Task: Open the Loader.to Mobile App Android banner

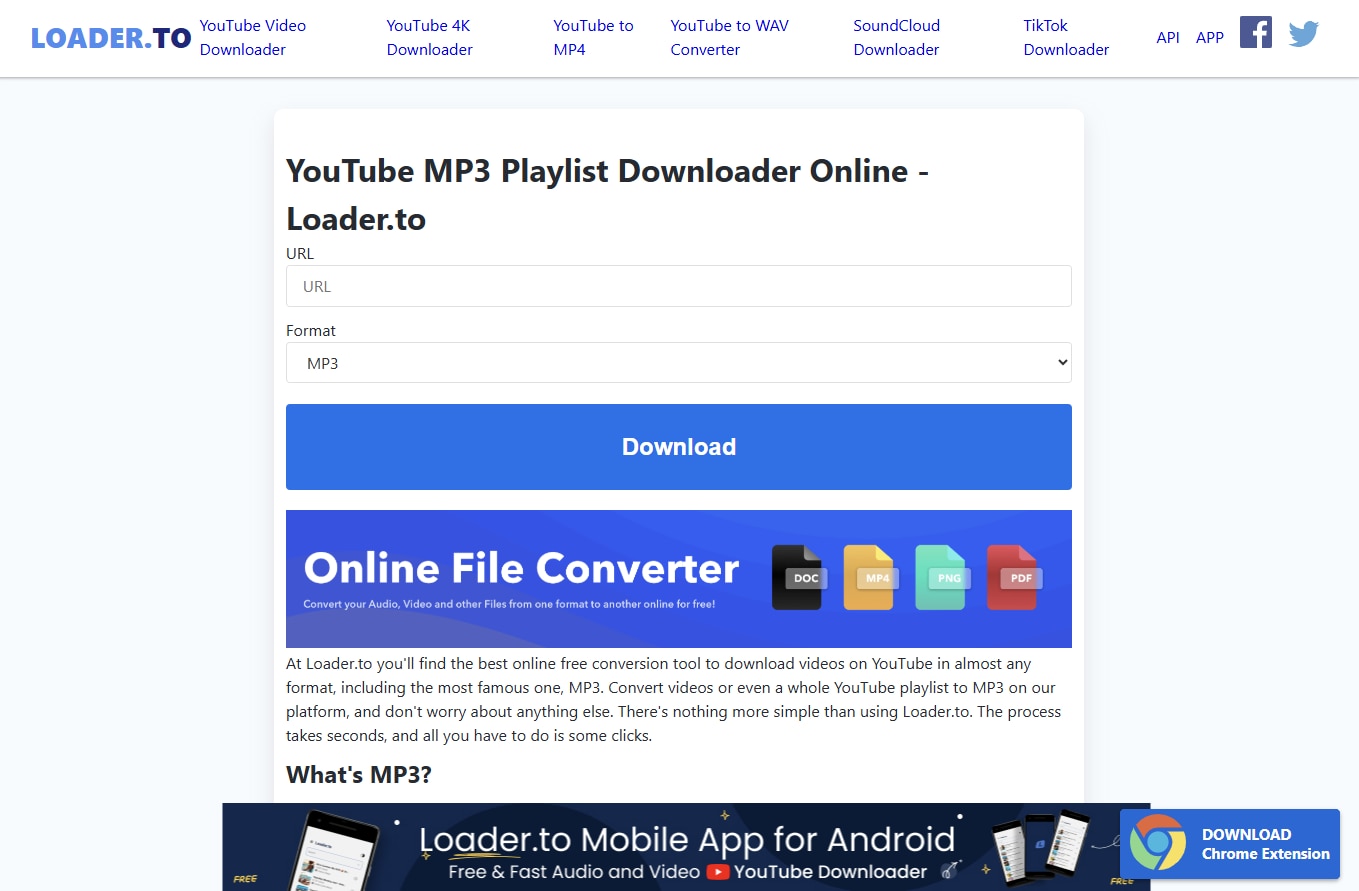Action: click(x=686, y=847)
